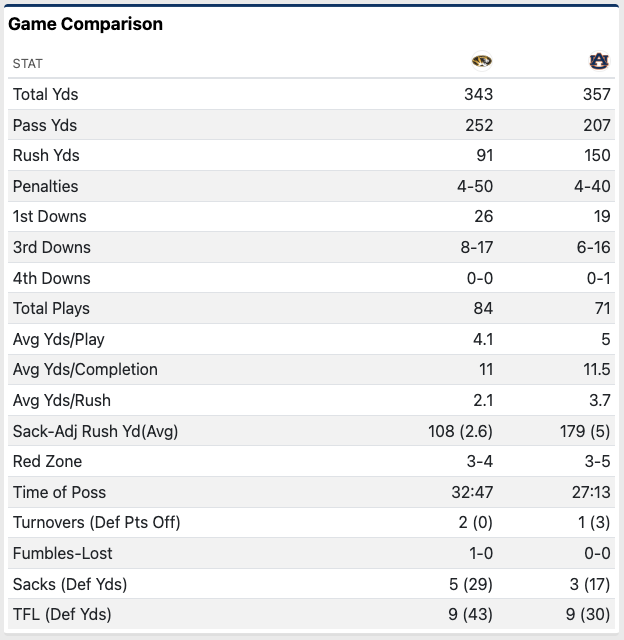Click the Sack-Adj Rush Yd(Avg) row label

(95, 431)
